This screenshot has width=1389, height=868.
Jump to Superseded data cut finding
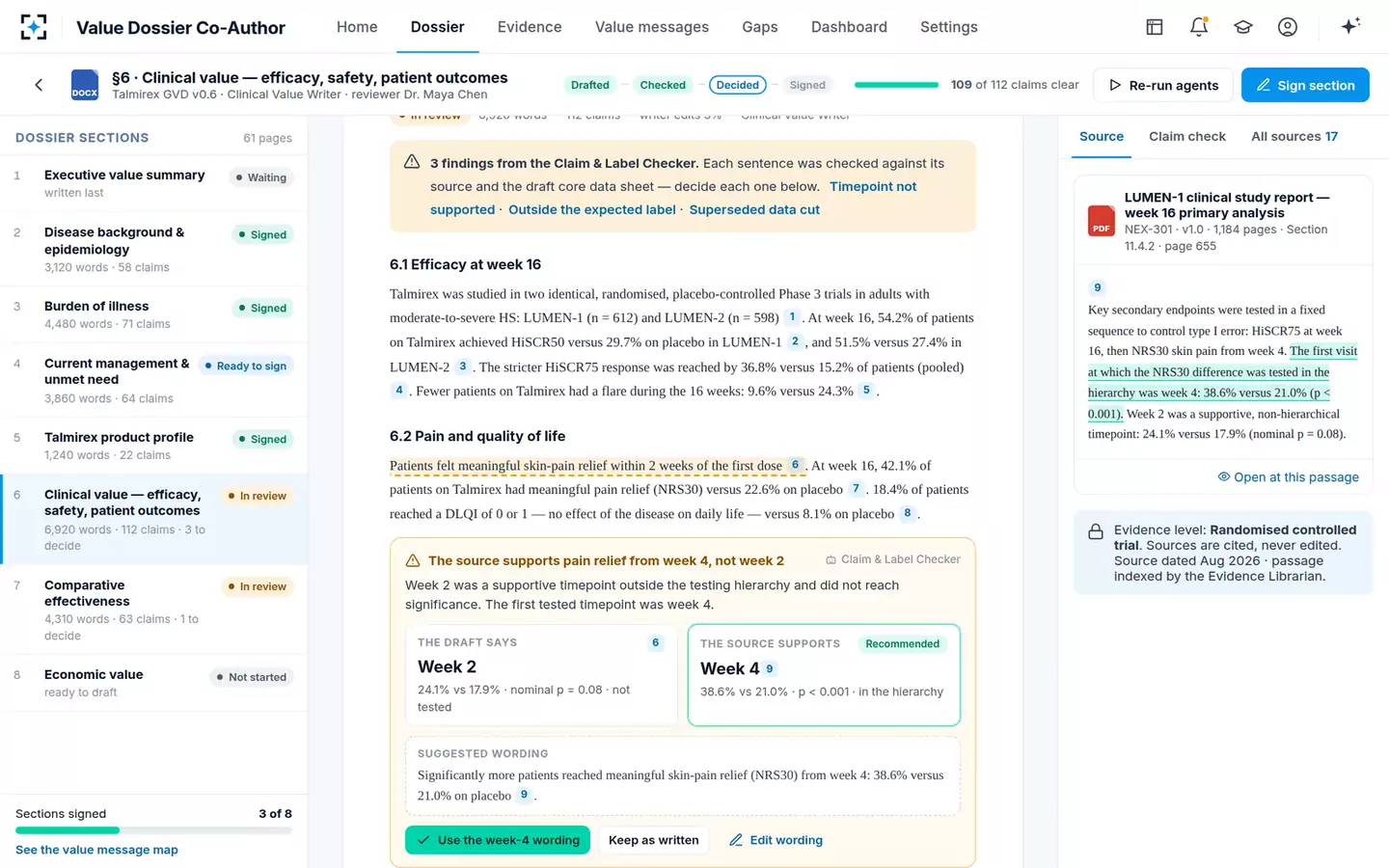(754, 209)
